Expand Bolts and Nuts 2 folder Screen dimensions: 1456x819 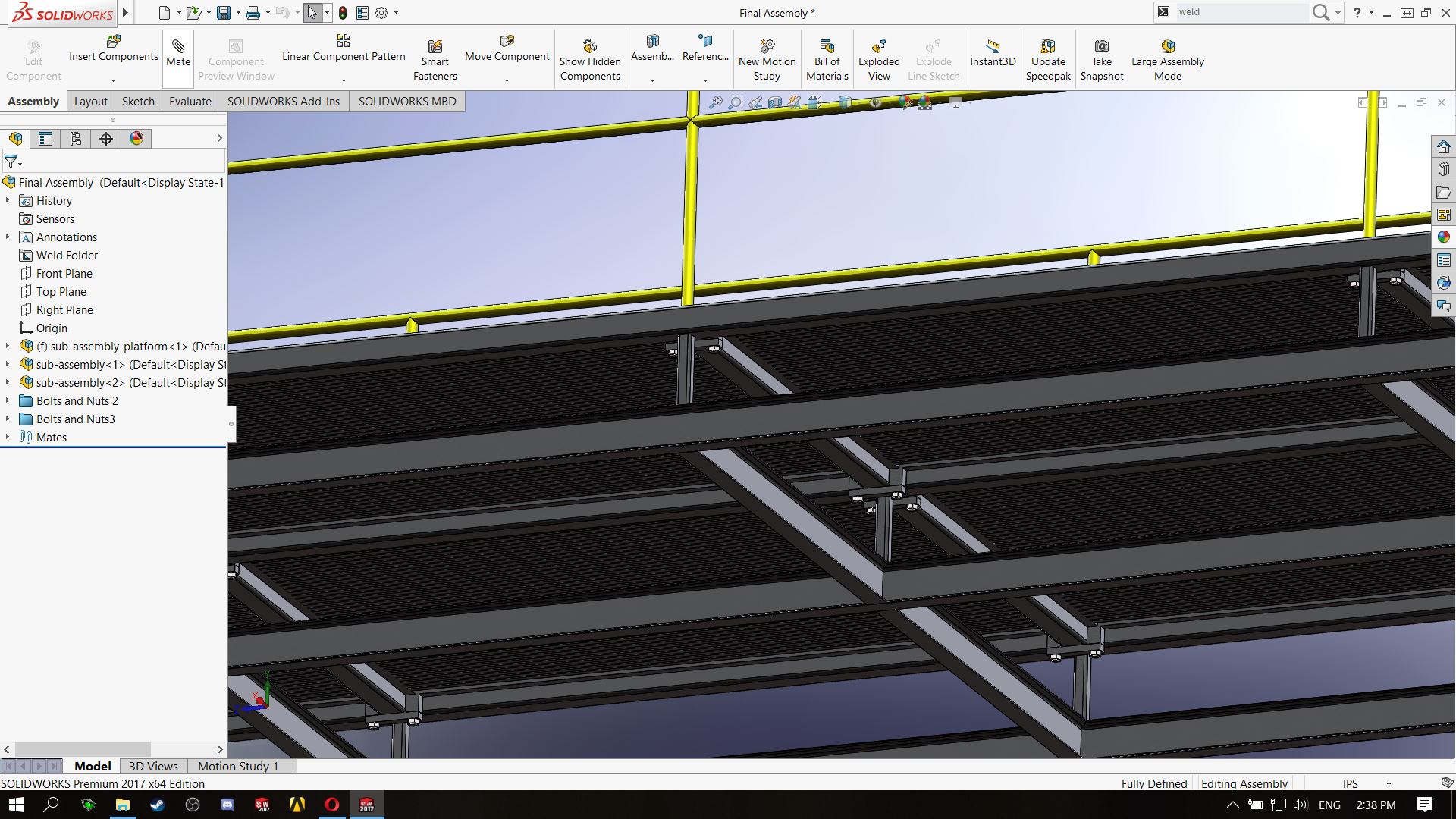tap(8, 400)
